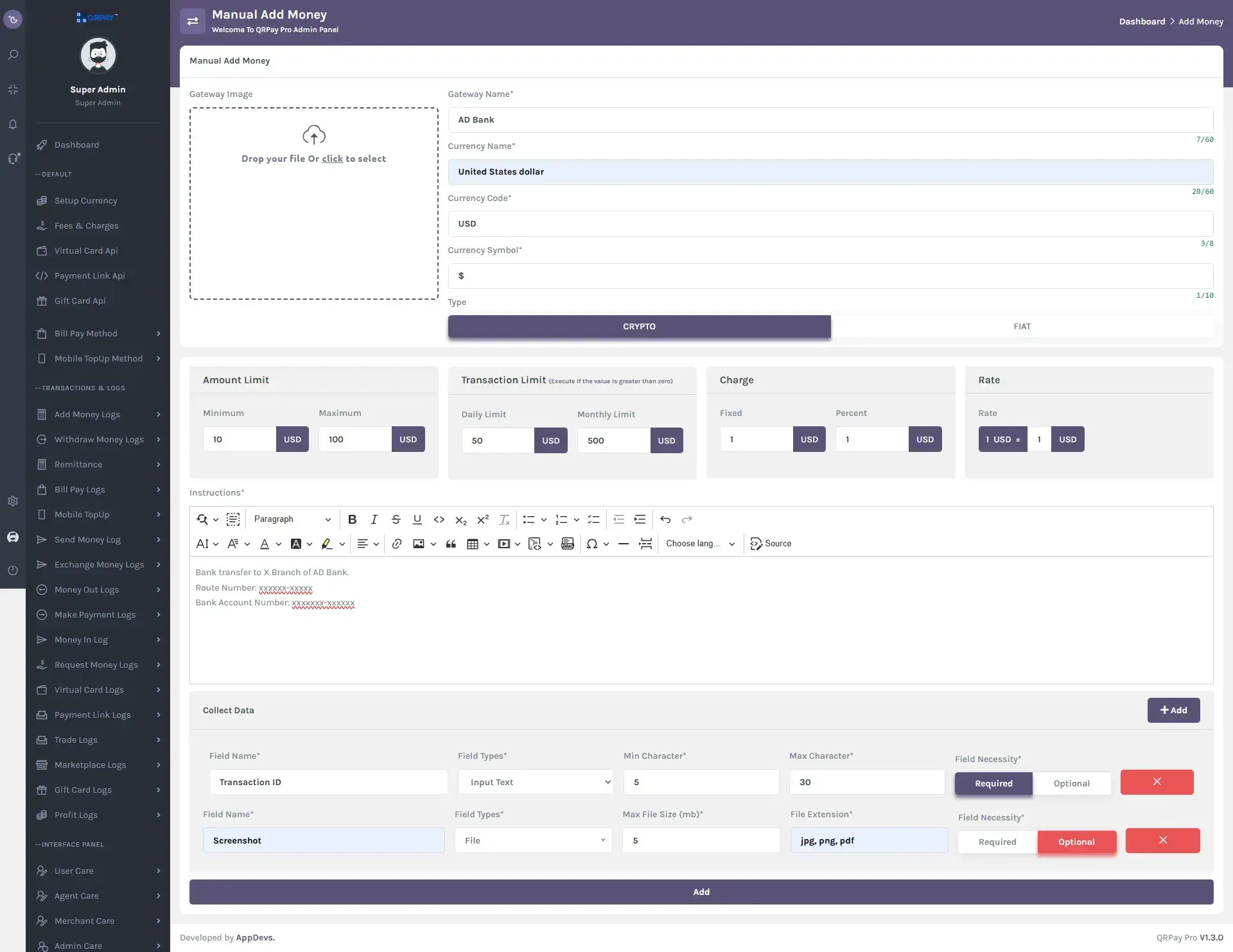
Task: Set Transaction ID field as Optional
Action: click(1072, 783)
